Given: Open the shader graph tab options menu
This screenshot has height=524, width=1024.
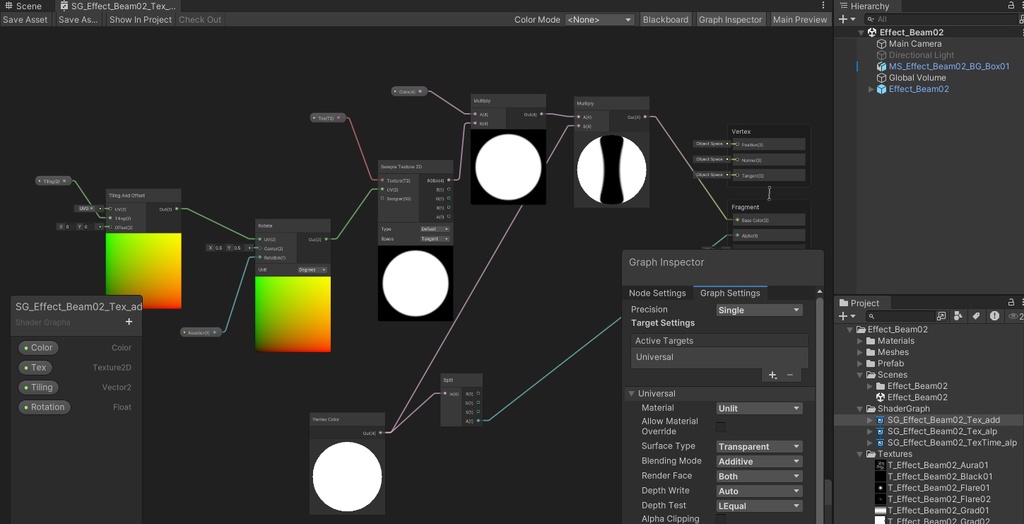Looking at the screenshot, I should [x=824, y=6].
